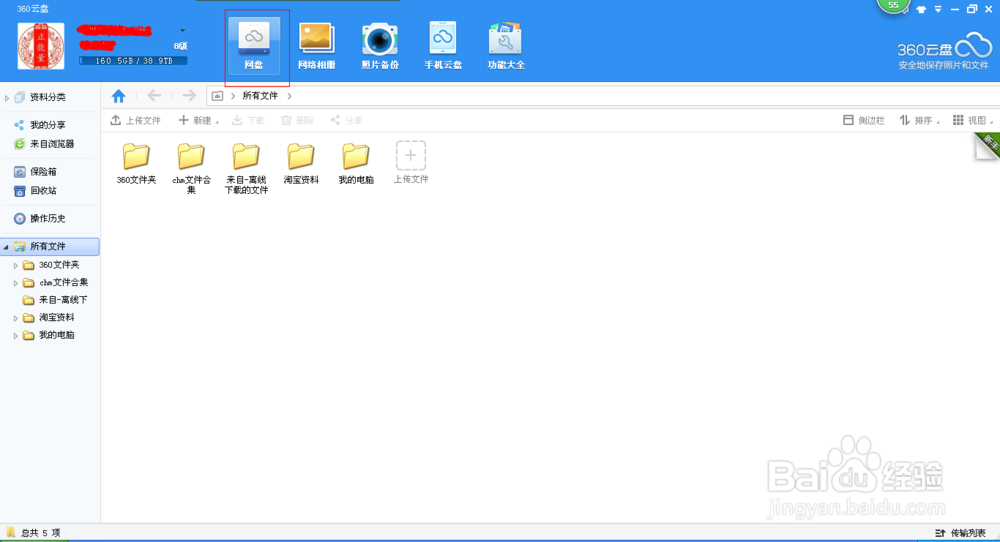
Task: Open 保险箱 safe box in the sidebar
Action: tap(43, 172)
